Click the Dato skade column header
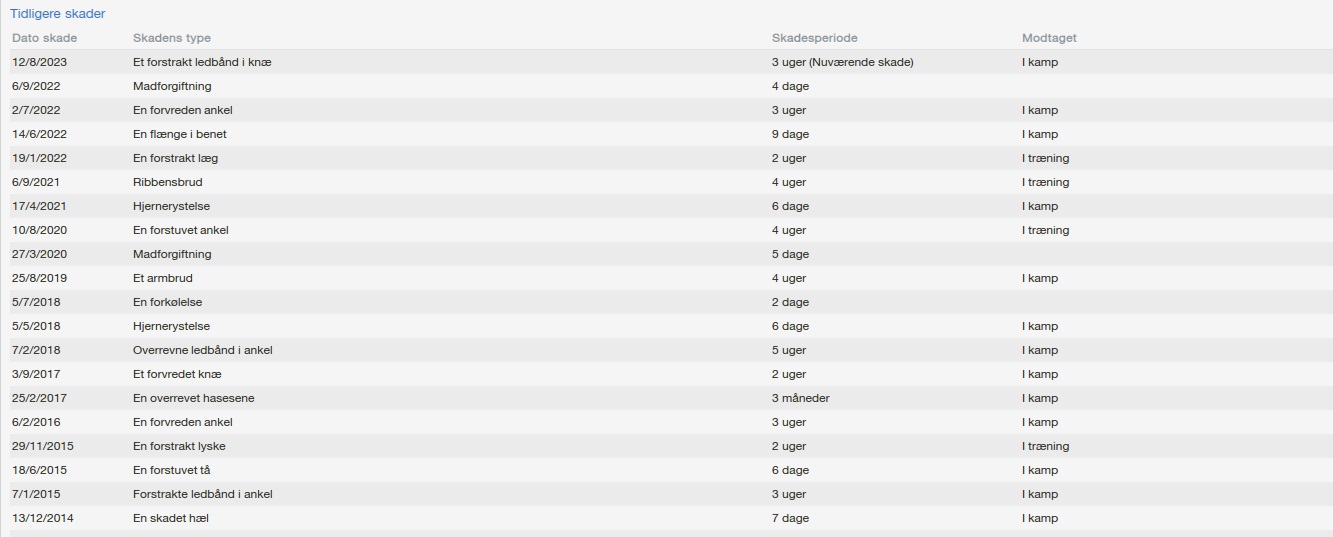This screenshot has height=537, width=1333. (x=44, y=38)
